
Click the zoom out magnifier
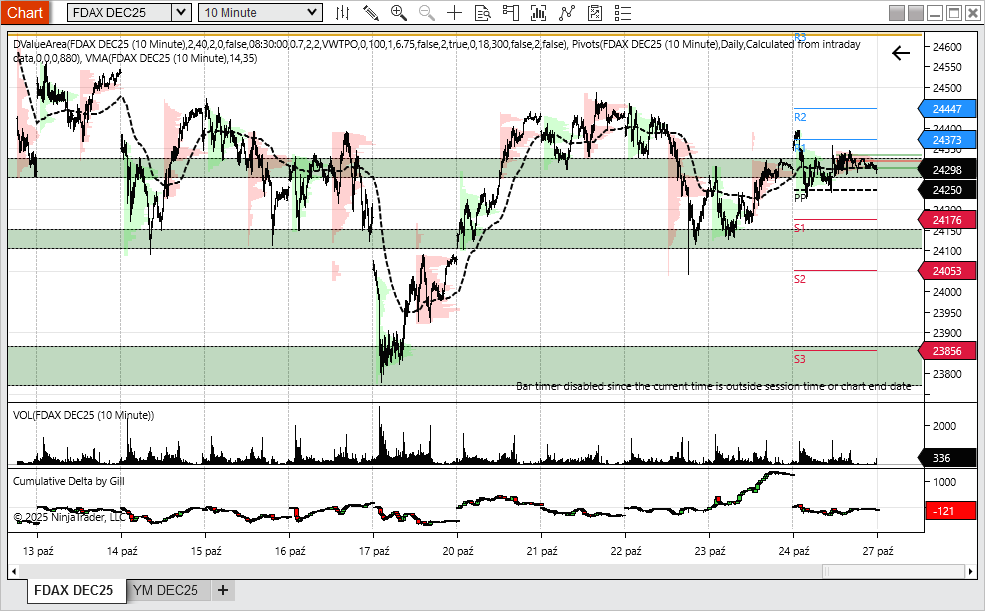(x=426, y=13)
